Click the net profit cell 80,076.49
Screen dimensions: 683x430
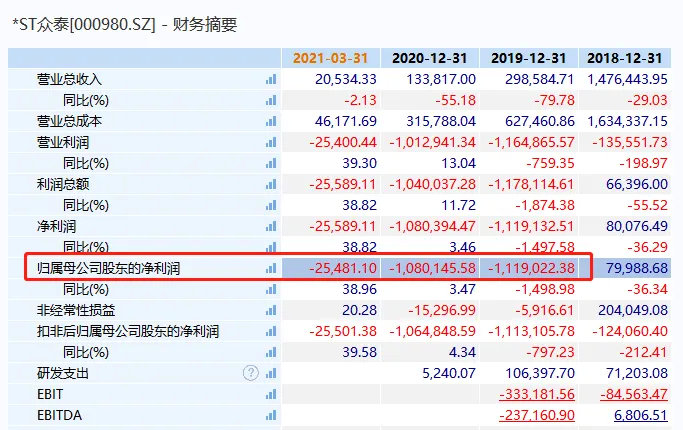[637, 226]
